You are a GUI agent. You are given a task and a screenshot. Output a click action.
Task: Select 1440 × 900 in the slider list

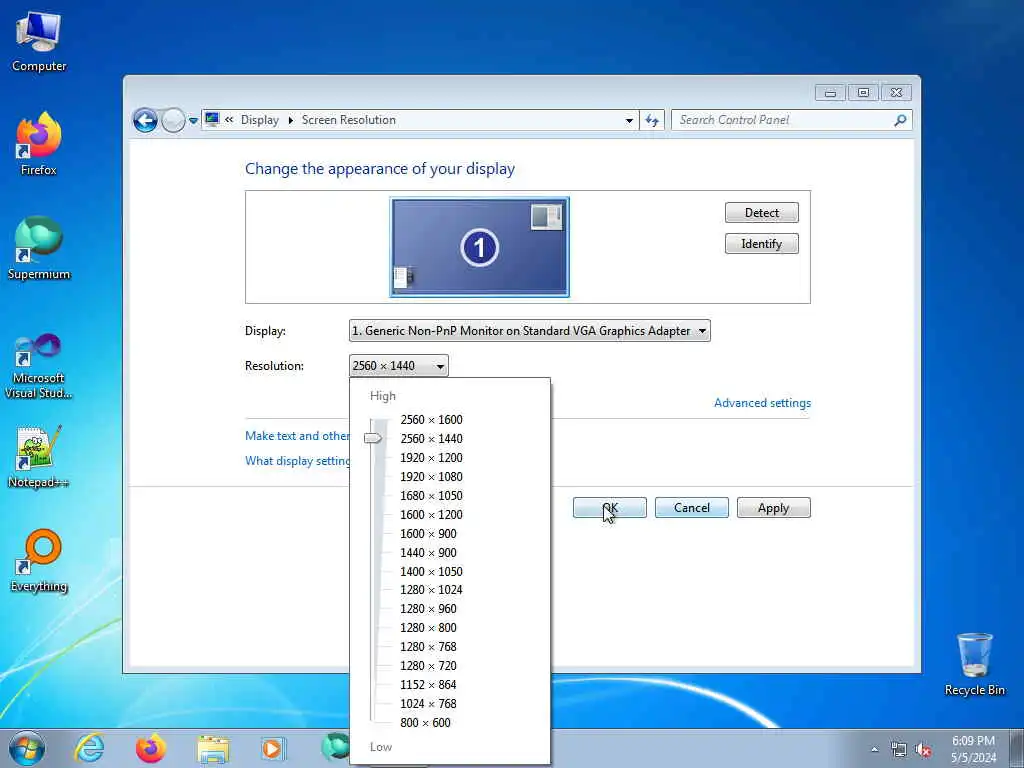(428, 552)
